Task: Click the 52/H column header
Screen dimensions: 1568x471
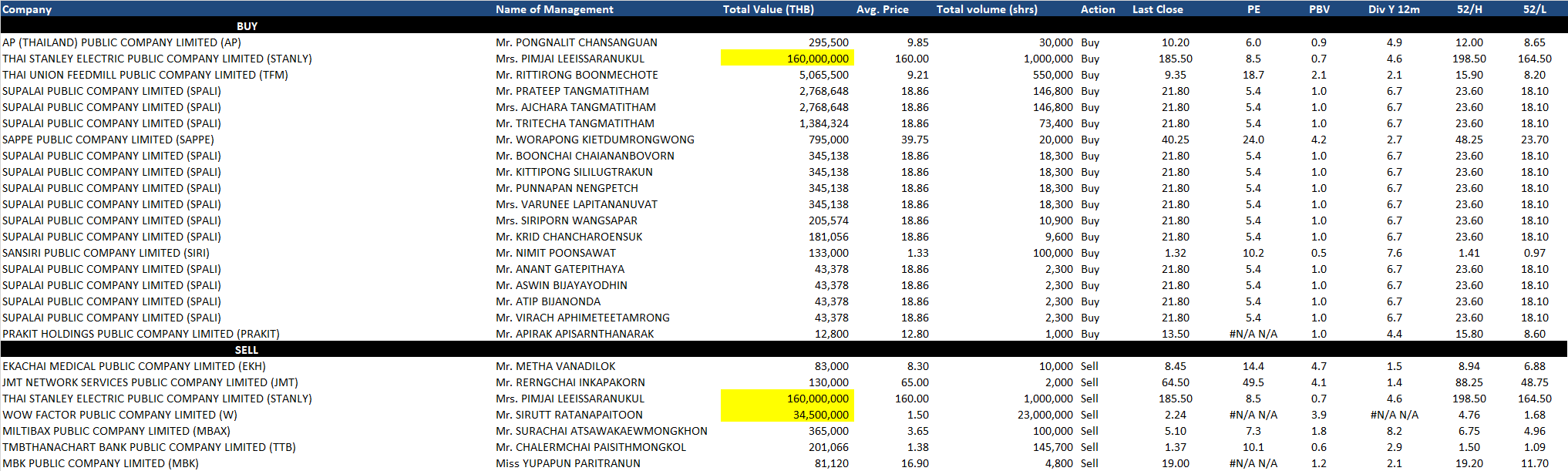Action: [1469, 9]
